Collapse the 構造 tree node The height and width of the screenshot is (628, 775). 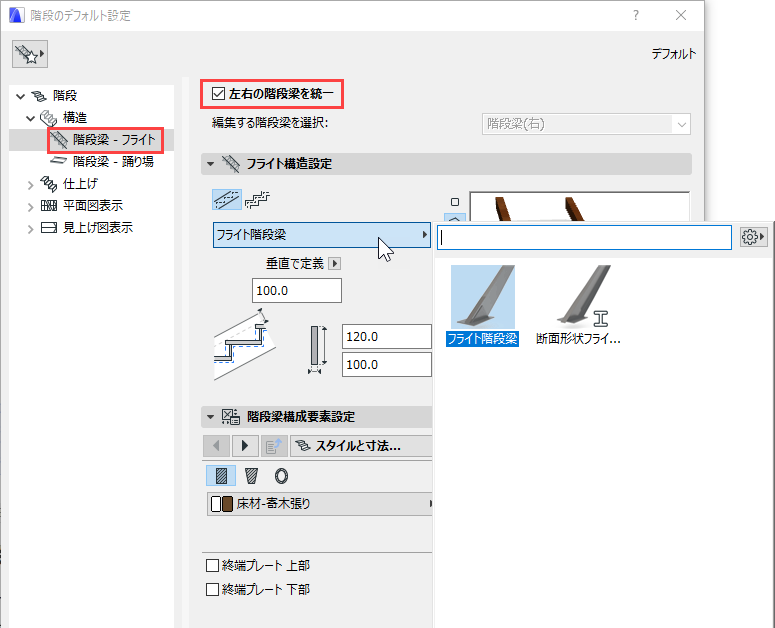coord(31,118)
